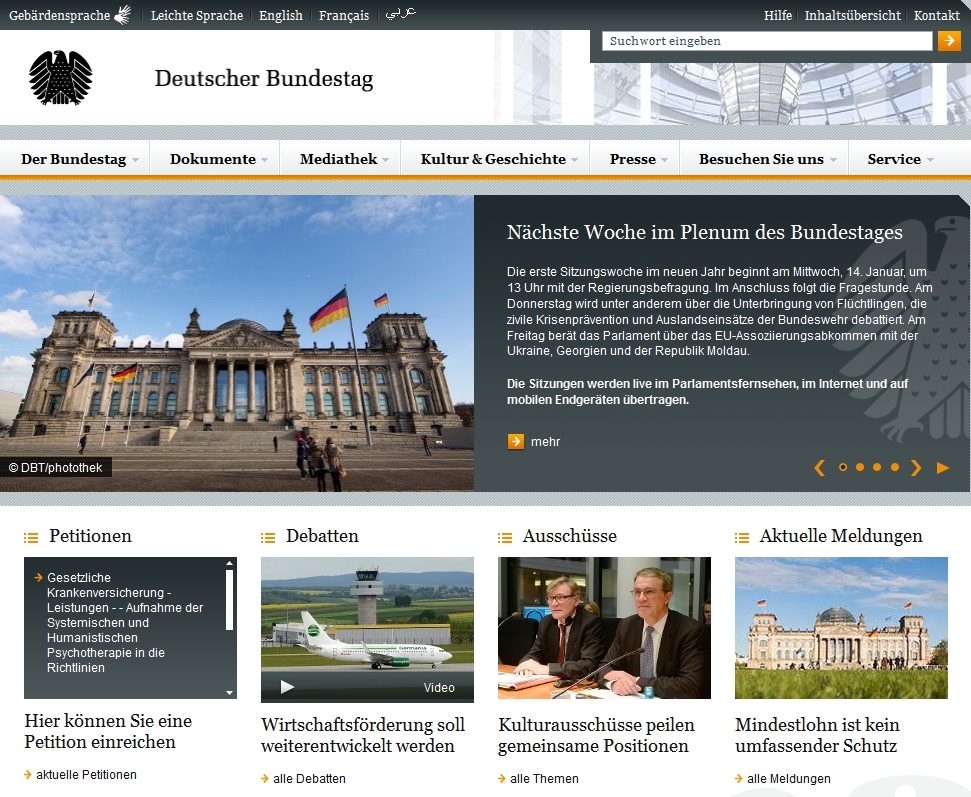Go to previous slide in carousel

coord(819,468)
